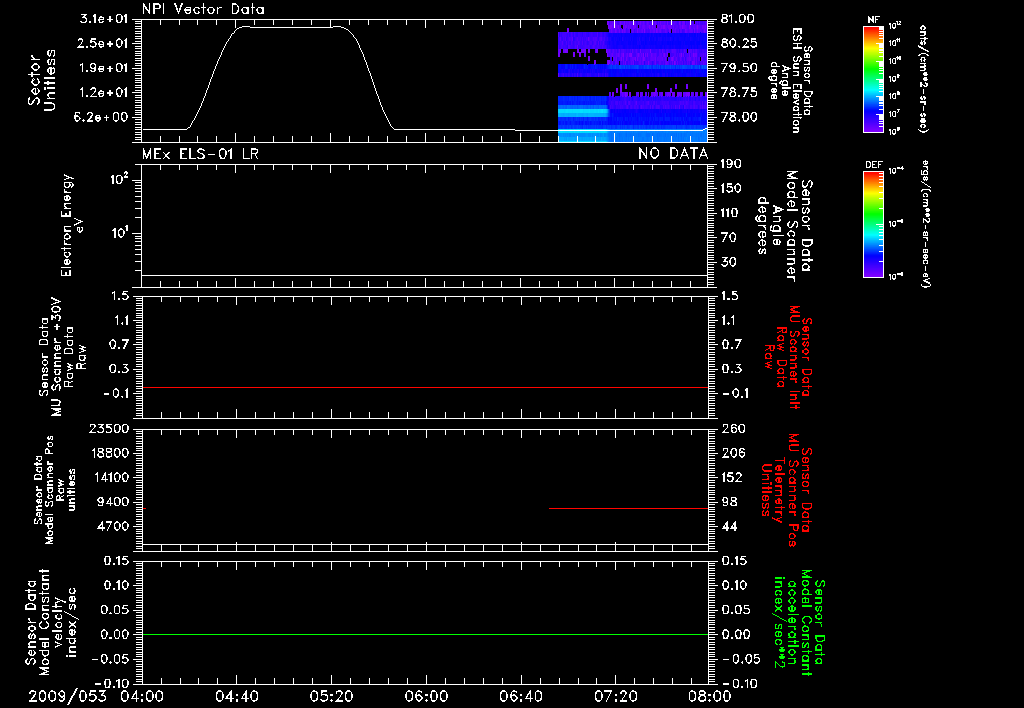The width and height of the screenshot is (1024, 708).
Task: Click the "2.5e+01" sector tick value
Action: [x=104, y=43]
